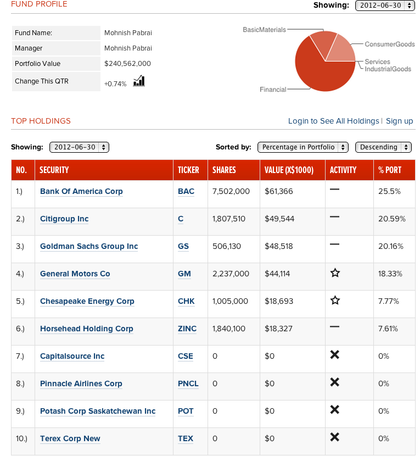Viewport: 420px width, 456px height.
Task: Click the X activity icon for Terex Corp
Action: (335, 437)
